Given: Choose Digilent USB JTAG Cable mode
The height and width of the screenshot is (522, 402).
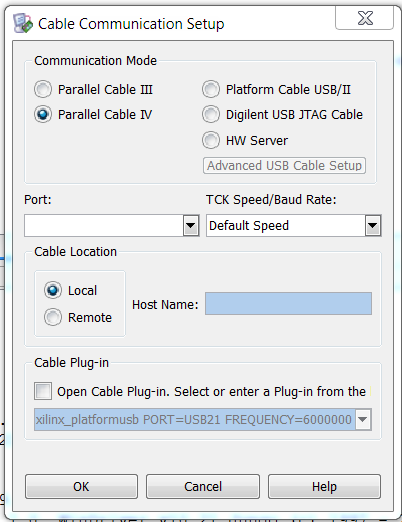Looking at the screenshot, I should pos(211,114).
